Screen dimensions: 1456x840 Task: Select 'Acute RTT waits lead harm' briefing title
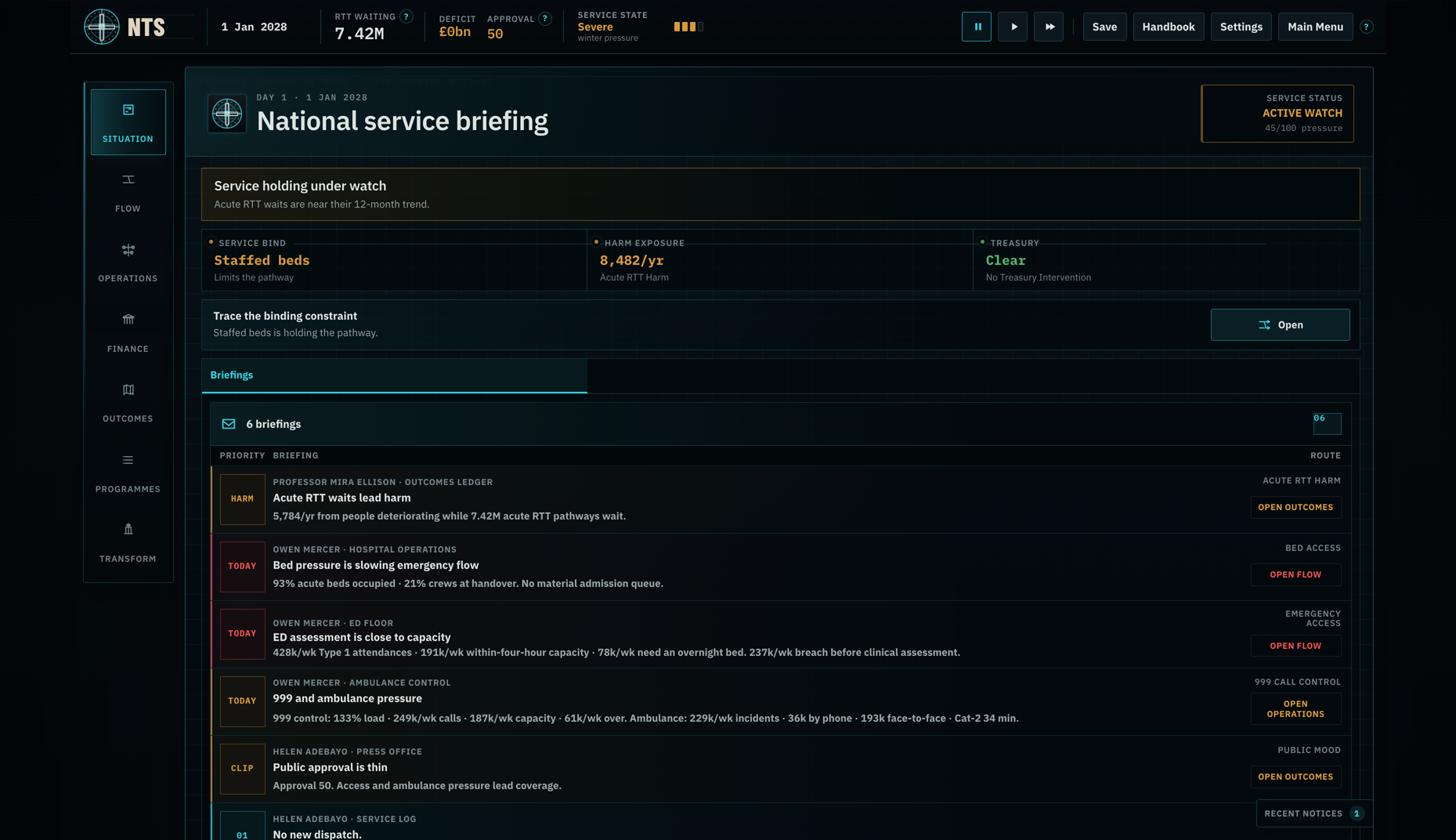click(341, 498)
